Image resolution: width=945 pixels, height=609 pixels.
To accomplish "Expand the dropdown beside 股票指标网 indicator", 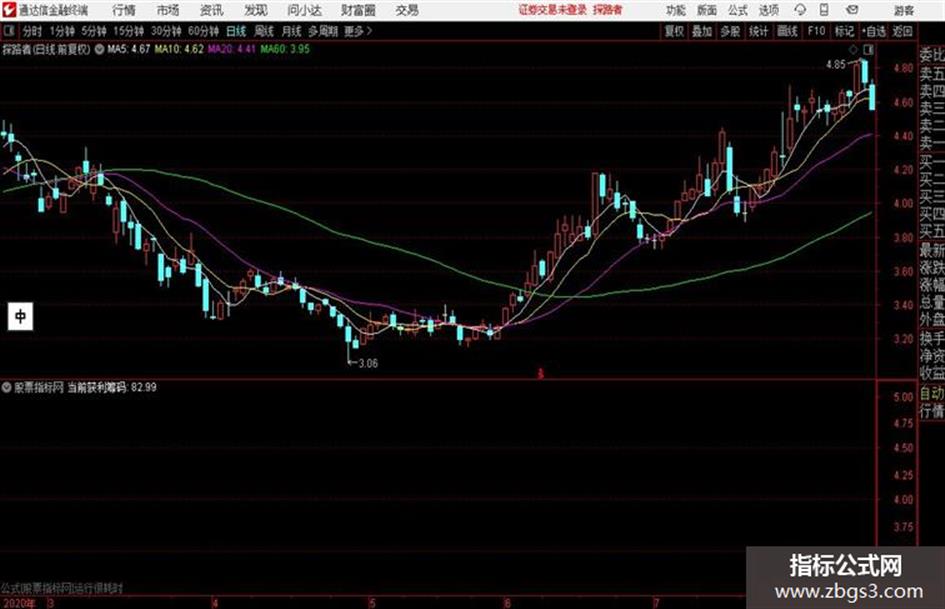I will pos(7,387).
